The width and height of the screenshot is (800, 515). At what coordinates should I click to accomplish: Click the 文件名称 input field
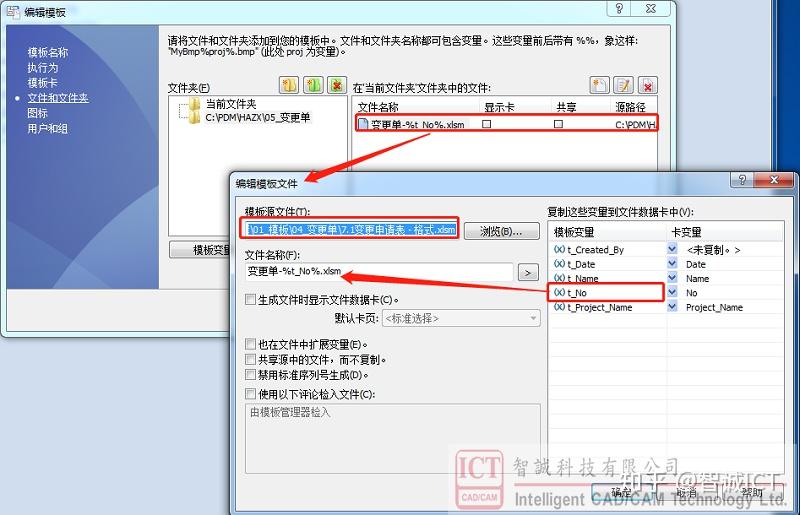[x=379, y=272]
